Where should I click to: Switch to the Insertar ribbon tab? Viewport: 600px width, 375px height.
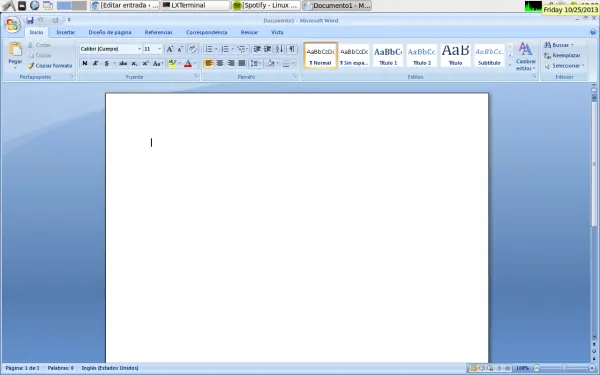(x=65, y=33)
